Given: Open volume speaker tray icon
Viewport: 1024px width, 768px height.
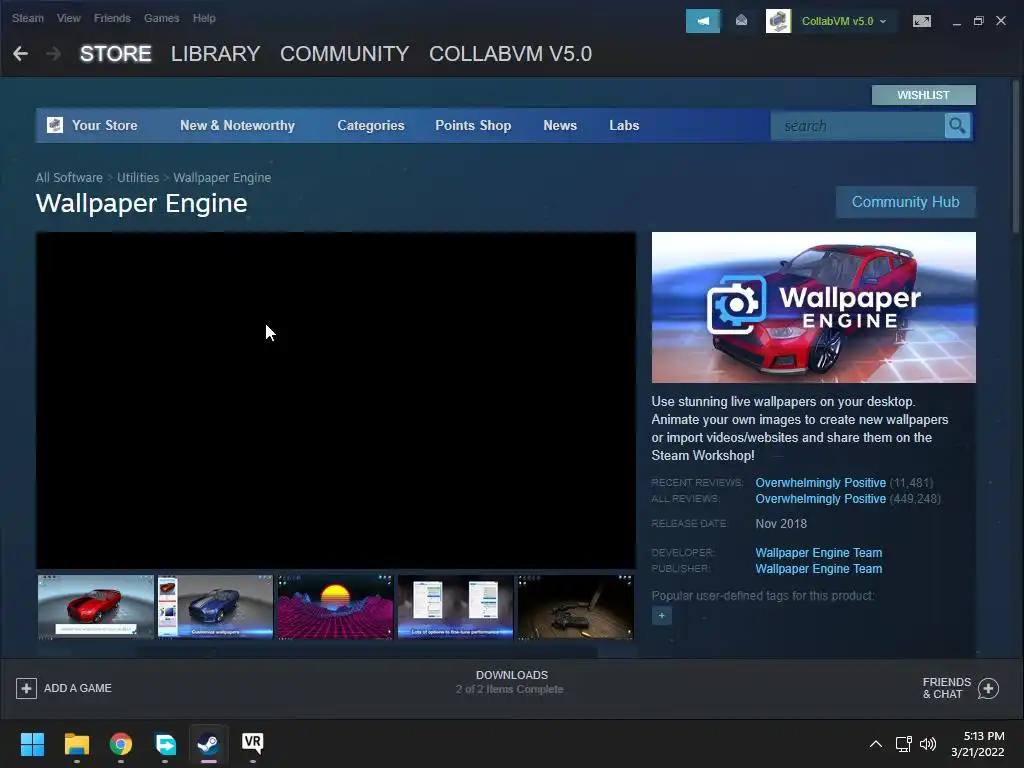Looking at the screenshot, I should point(927,744).
